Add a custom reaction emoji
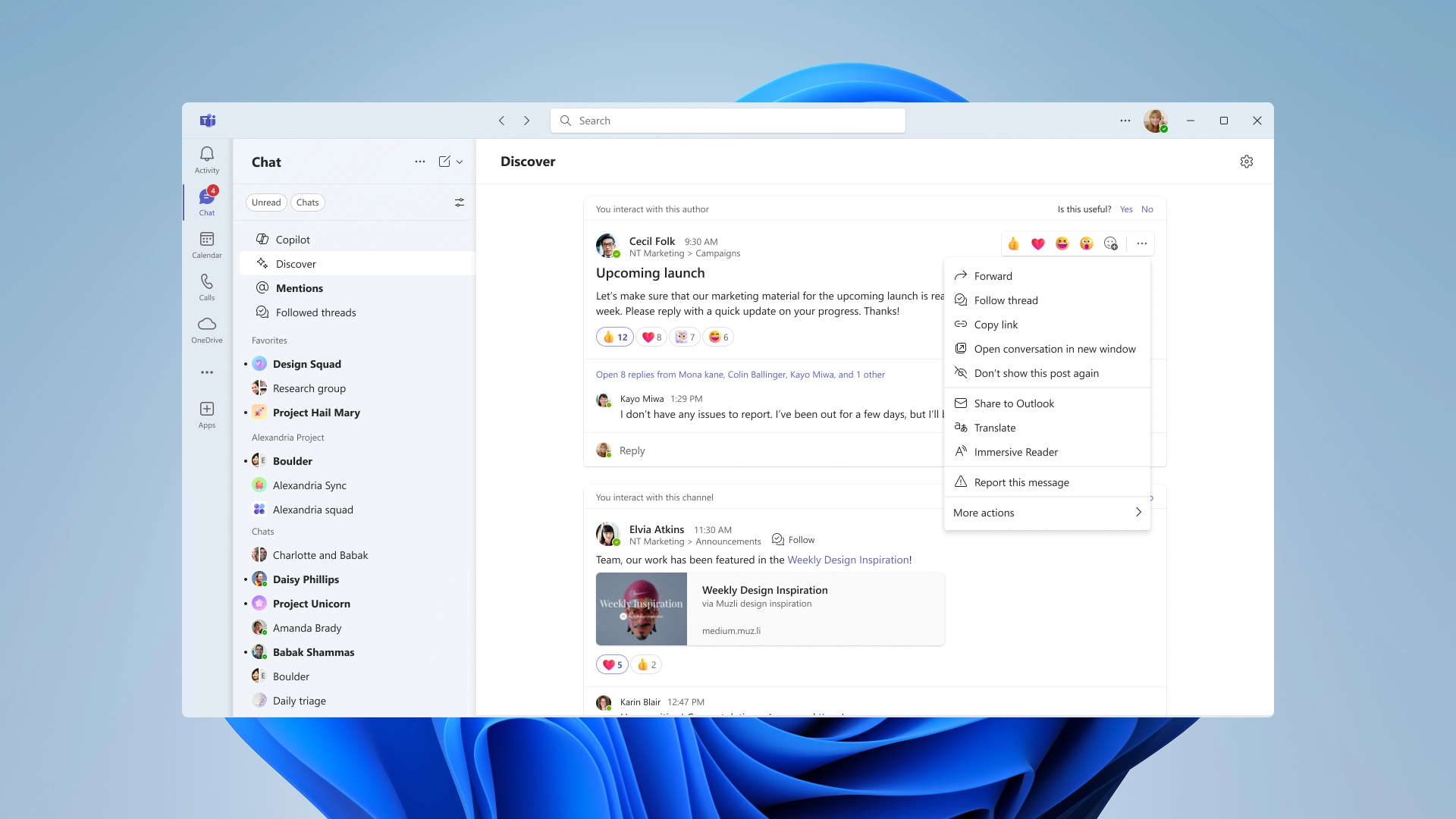 tap(1112, 243)
